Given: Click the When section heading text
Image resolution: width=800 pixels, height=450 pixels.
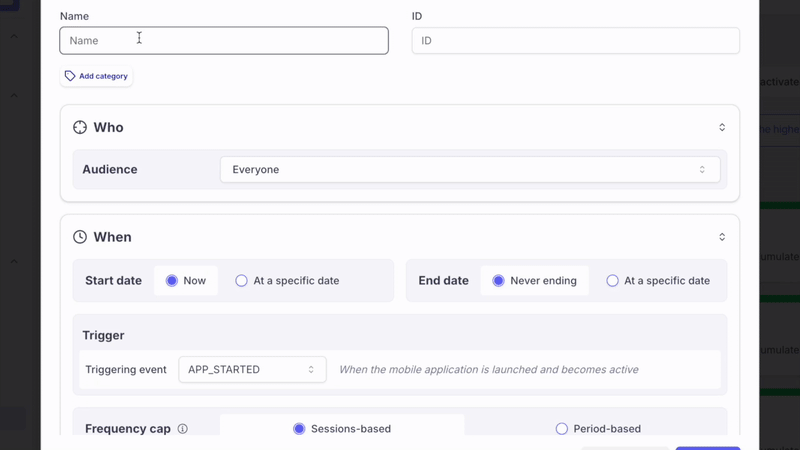Looking at the screenshot, I should coord(112,237).
